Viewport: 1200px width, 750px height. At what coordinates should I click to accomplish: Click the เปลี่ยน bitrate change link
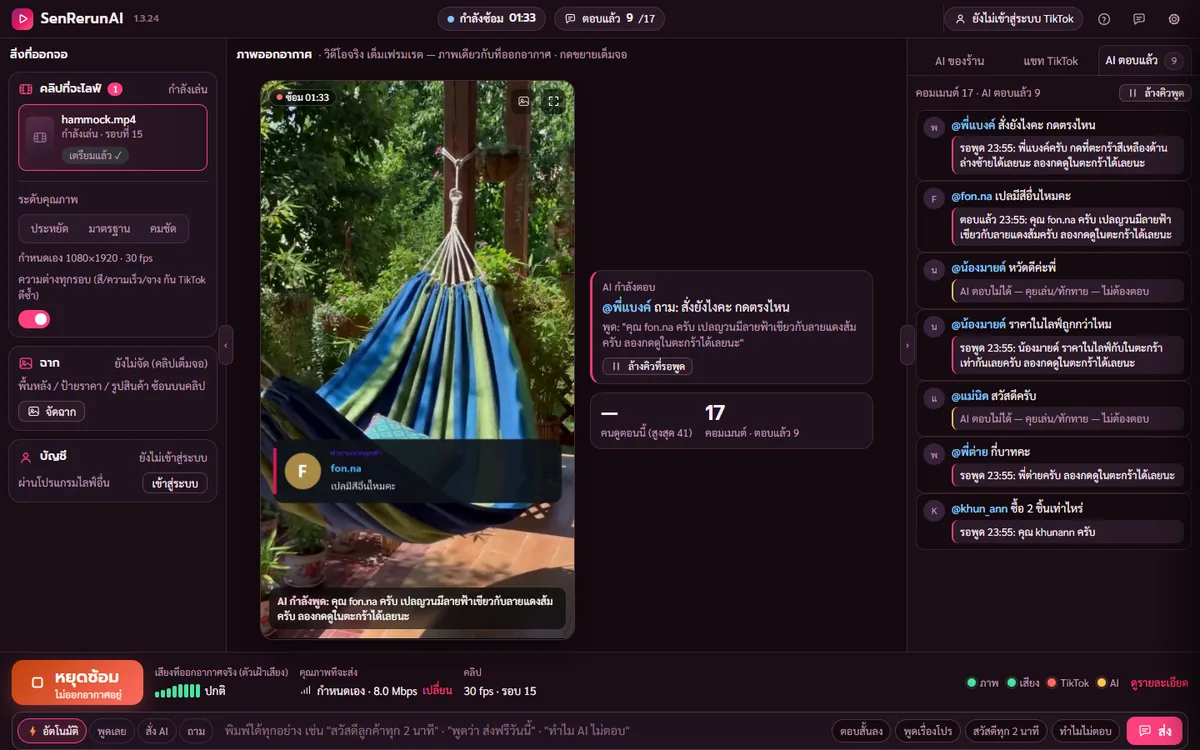(x=437, y=691)
